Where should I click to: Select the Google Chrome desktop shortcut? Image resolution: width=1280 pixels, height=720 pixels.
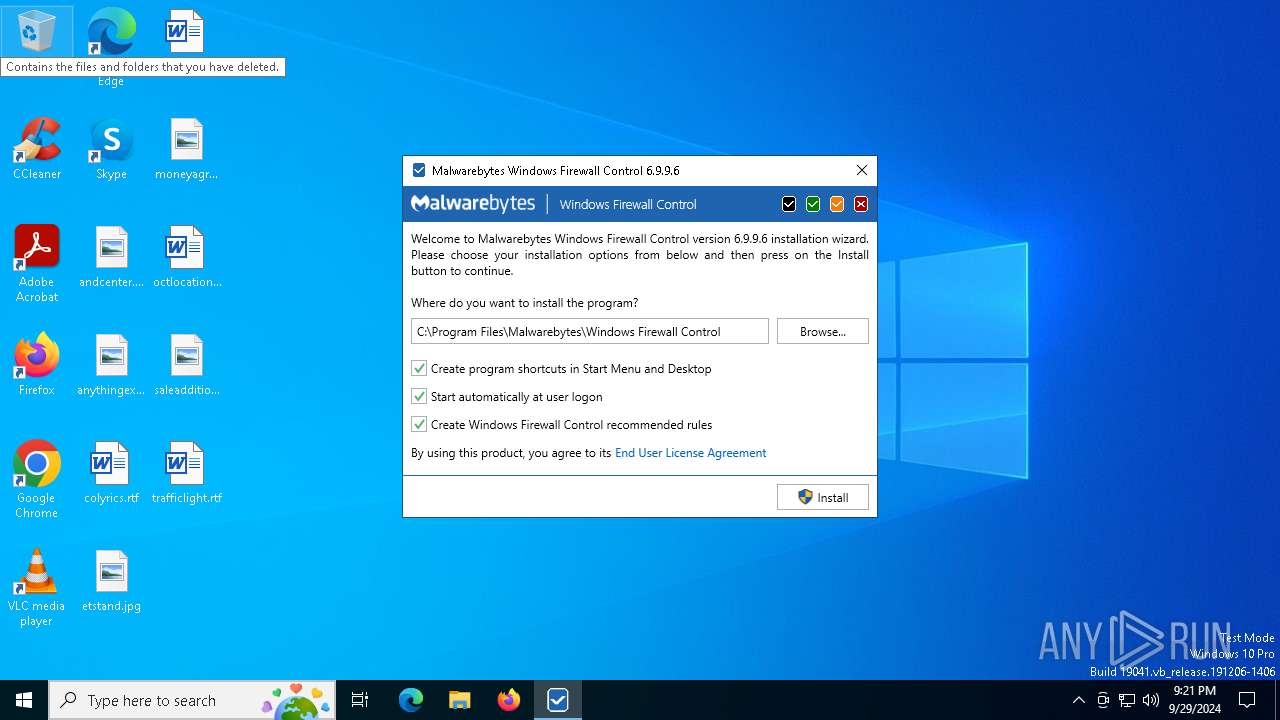tap(37, 480)
